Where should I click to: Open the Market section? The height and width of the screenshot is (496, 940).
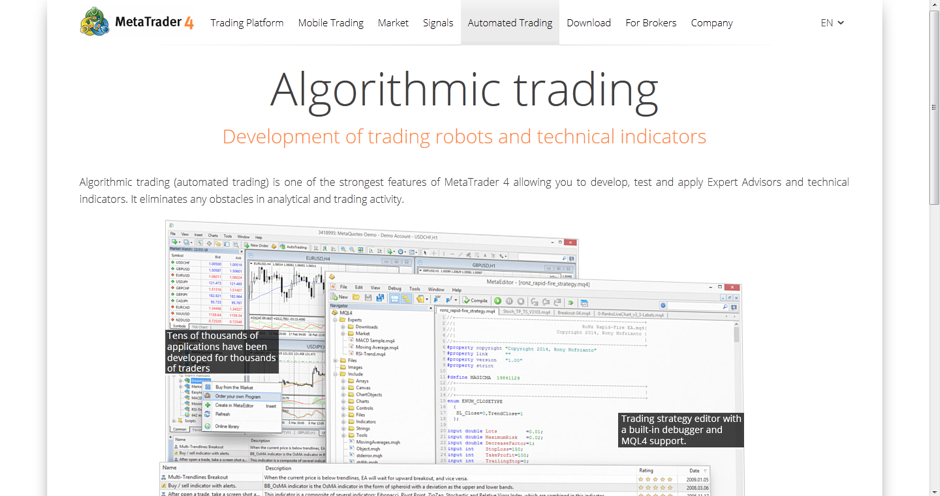coord(393,23)
